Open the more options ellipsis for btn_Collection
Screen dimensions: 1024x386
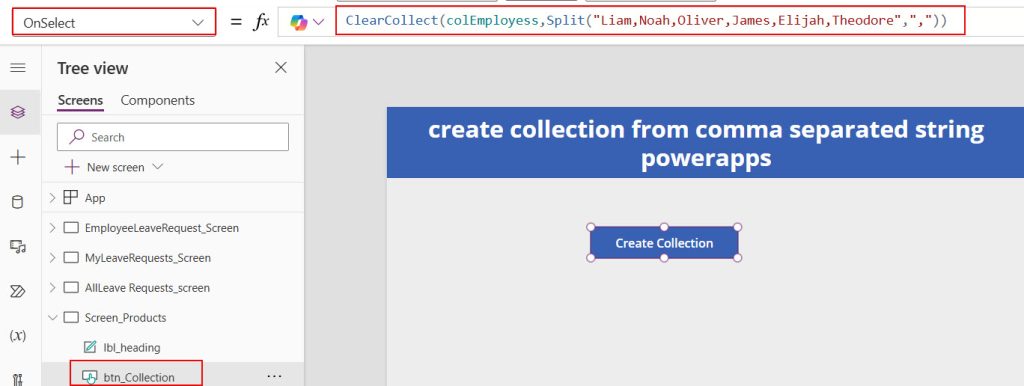click(274, 376)
